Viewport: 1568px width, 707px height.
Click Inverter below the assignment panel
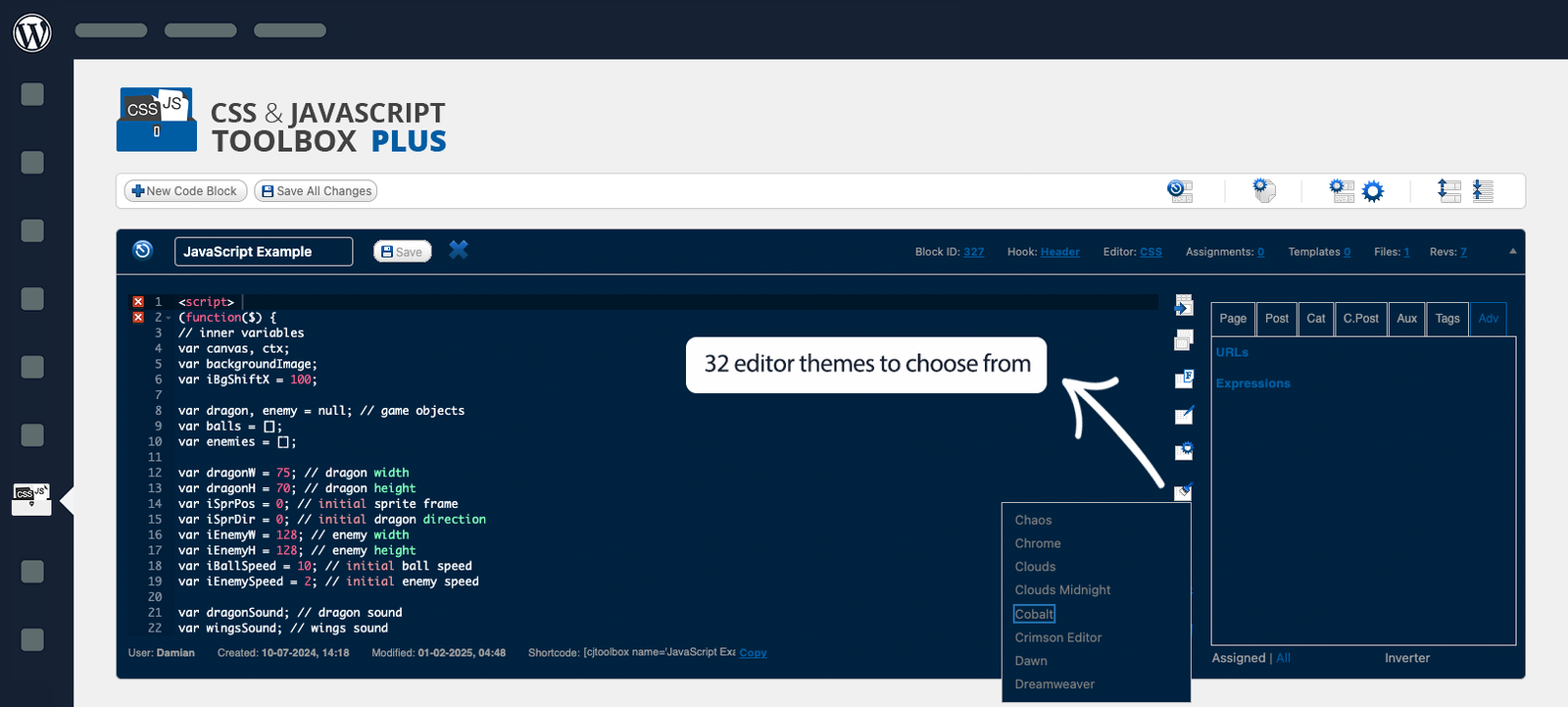1407,658
